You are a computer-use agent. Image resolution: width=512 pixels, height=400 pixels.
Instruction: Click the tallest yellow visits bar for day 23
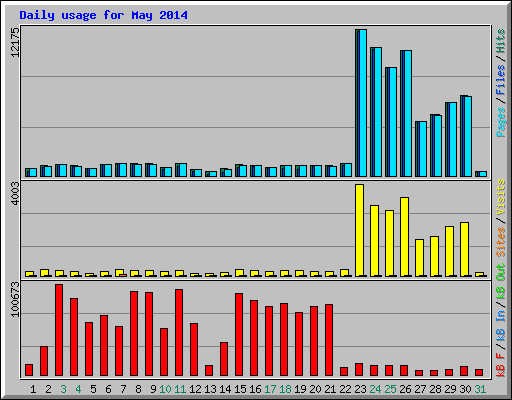359,230
